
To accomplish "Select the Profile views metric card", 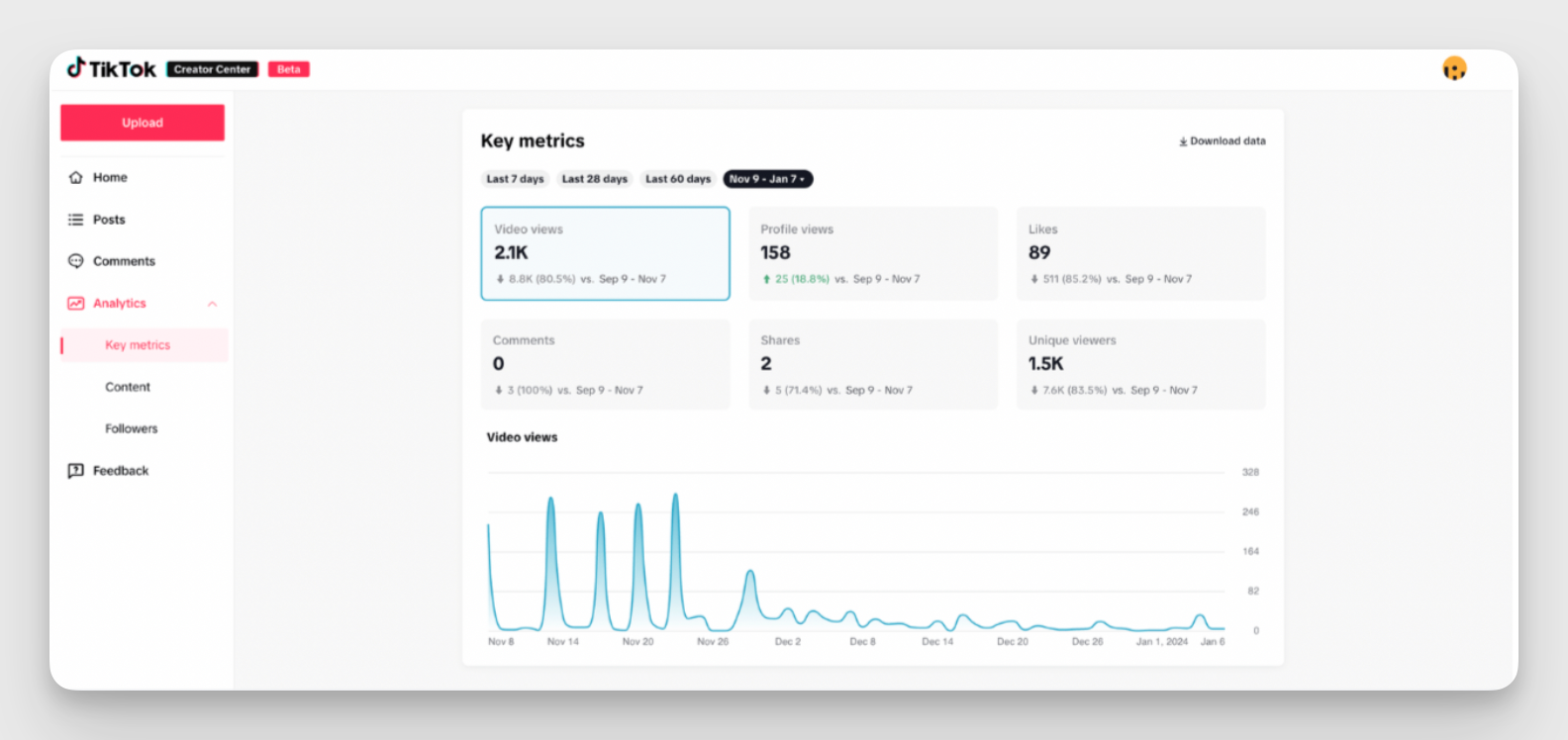I will [x=872, y=253].
